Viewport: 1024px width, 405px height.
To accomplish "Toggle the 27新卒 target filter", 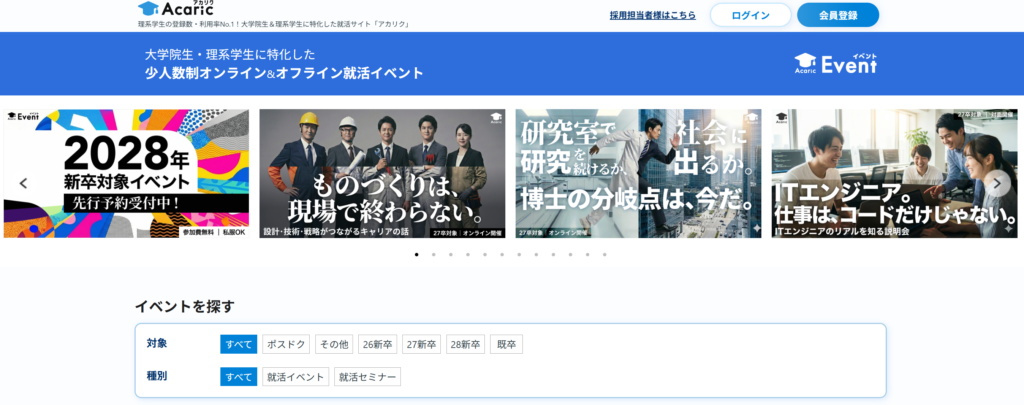I will point(421,344).
